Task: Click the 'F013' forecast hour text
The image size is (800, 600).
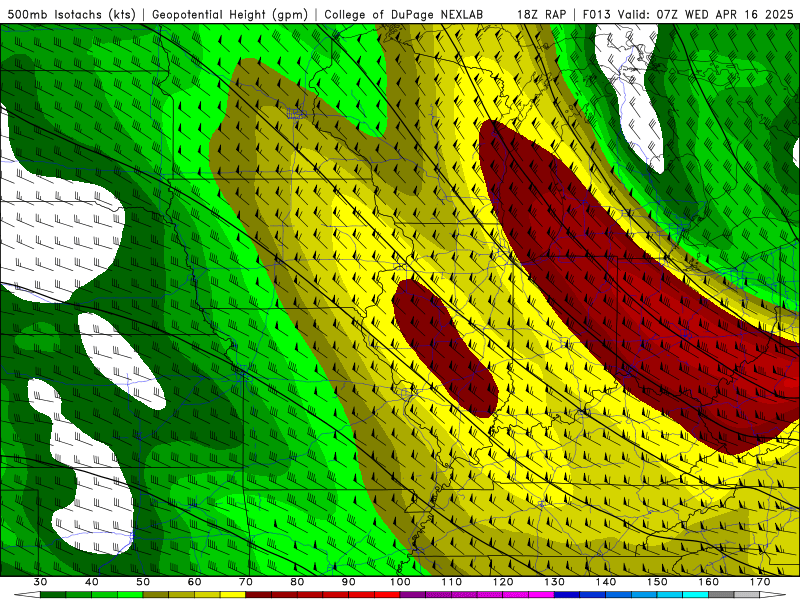Action: 596,14
